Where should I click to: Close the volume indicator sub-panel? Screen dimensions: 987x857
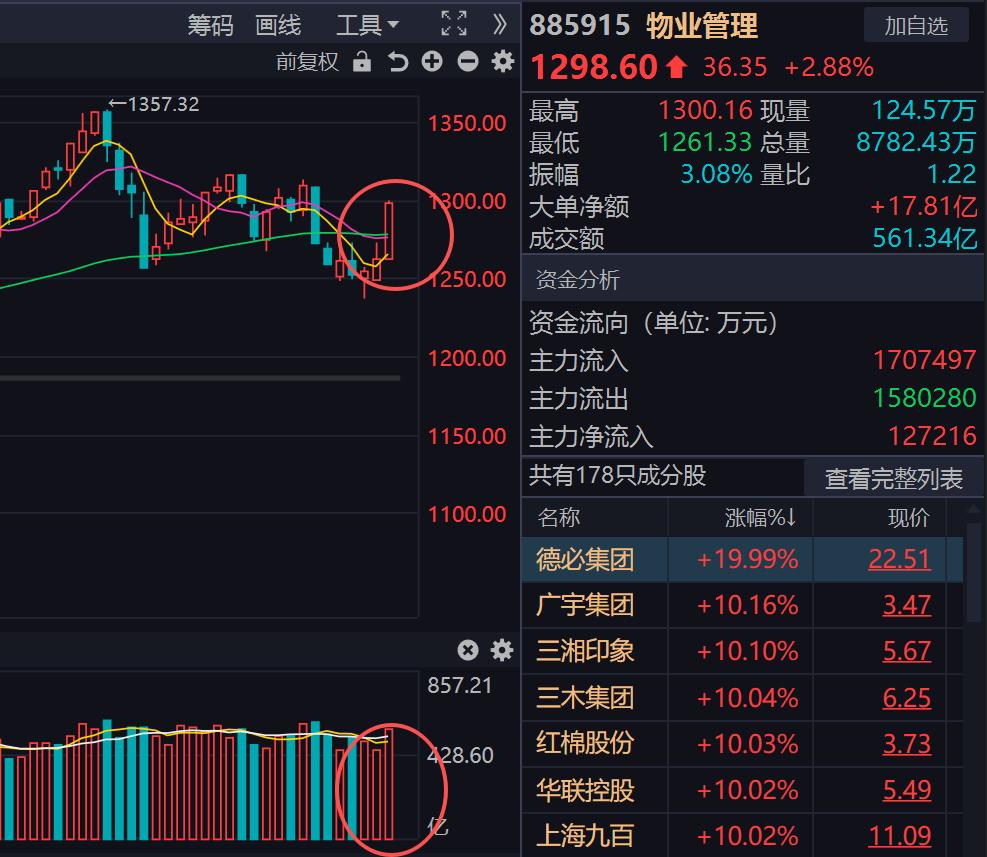[468, 650]
